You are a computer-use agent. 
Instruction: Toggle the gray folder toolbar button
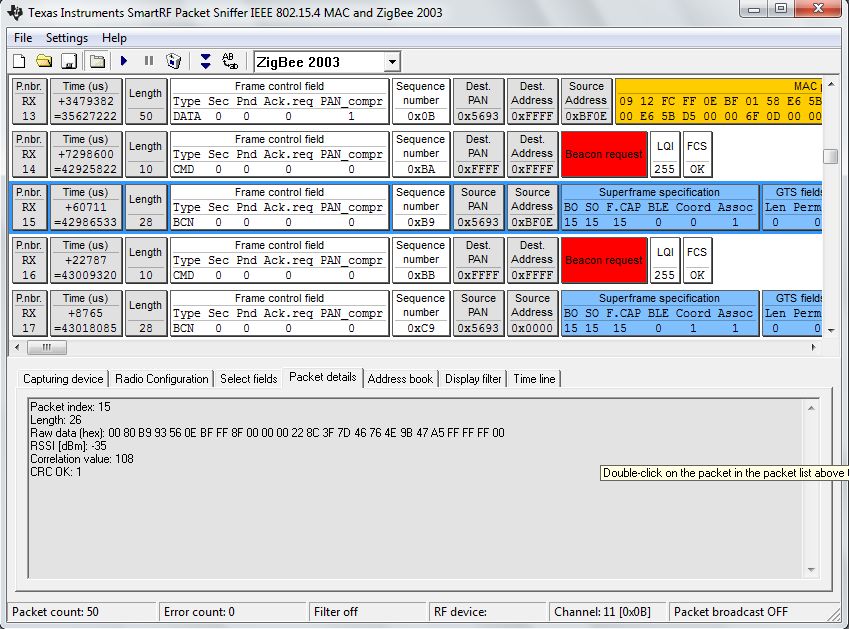click(x=97, y=61)
